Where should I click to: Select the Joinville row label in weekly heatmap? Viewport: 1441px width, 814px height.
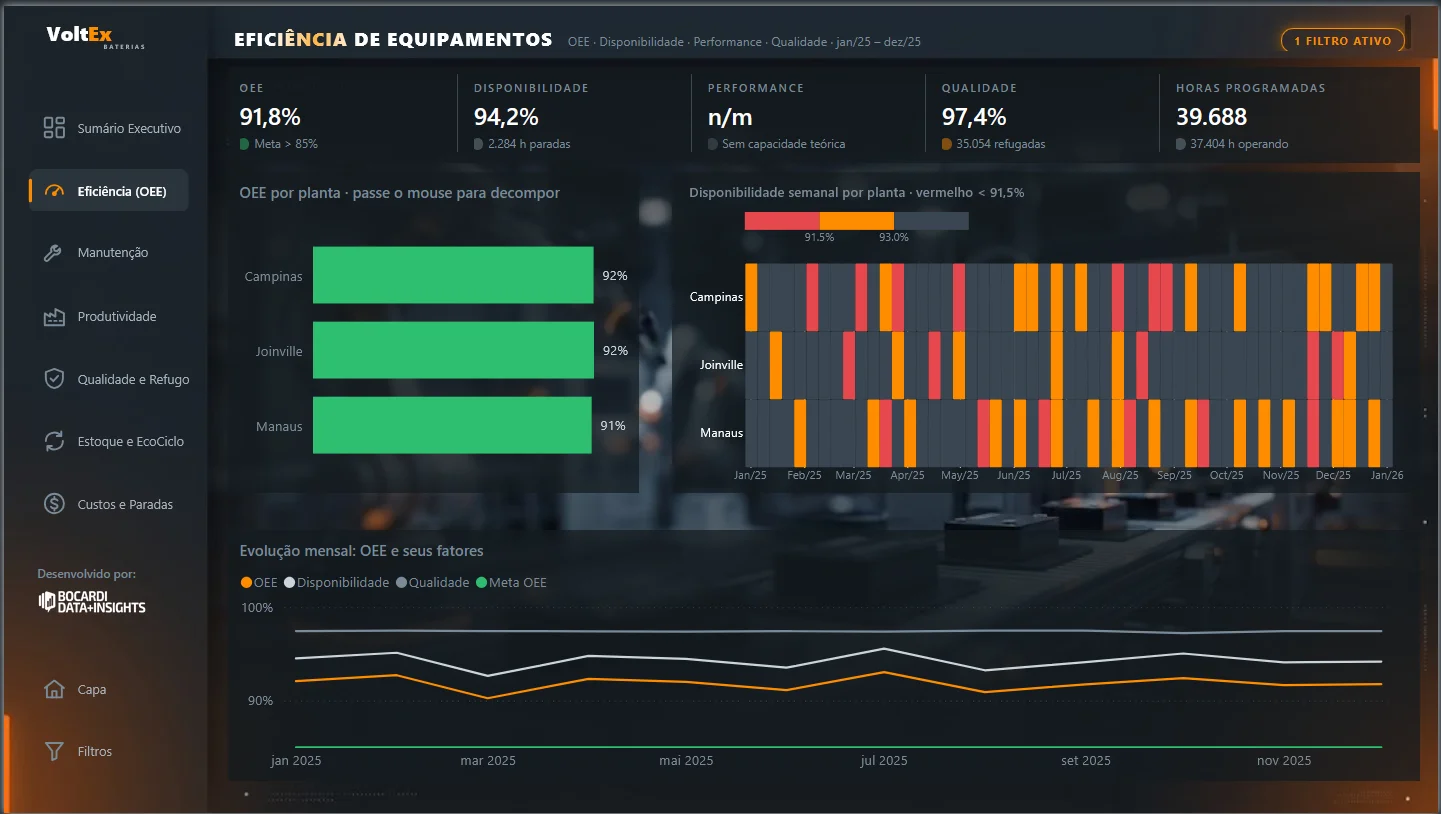point(721,365)
